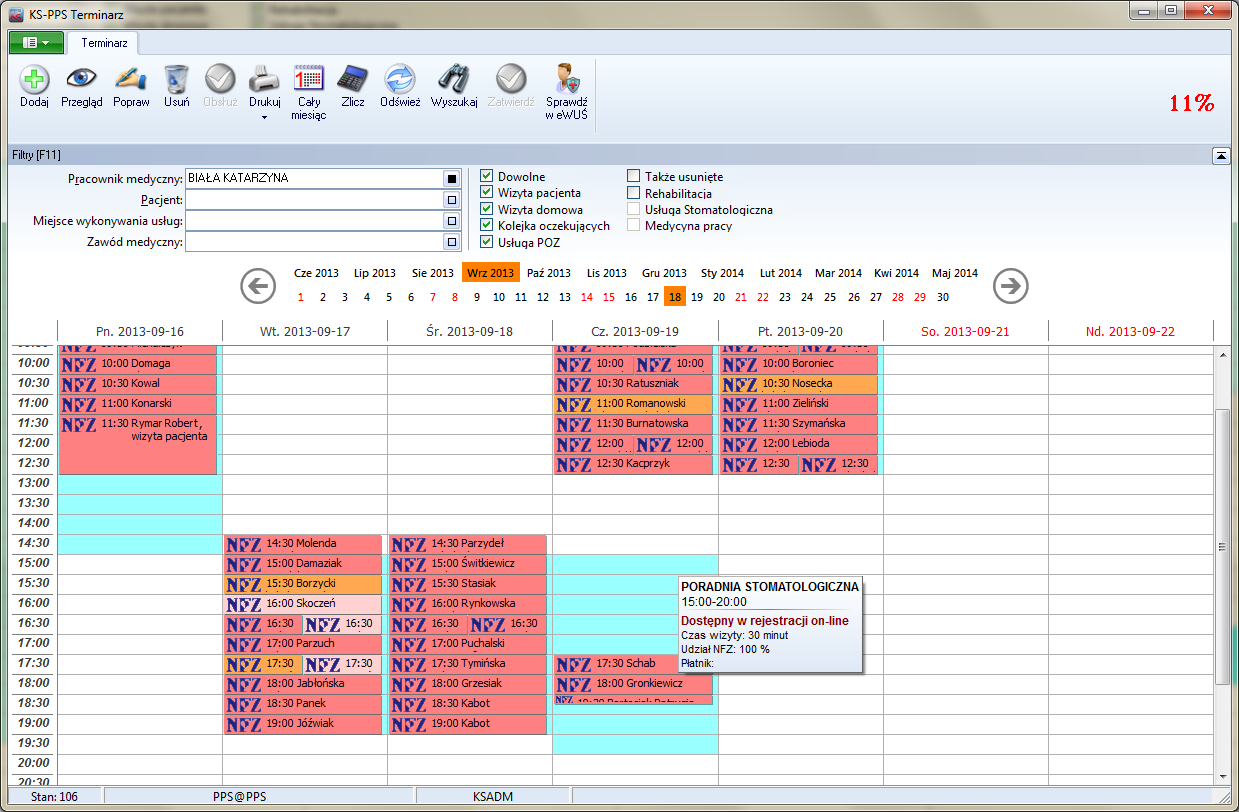Viewport: 1239px width, 812px height.
Task: Click the Dodaj green plus icon
Action: click(34, 79)
